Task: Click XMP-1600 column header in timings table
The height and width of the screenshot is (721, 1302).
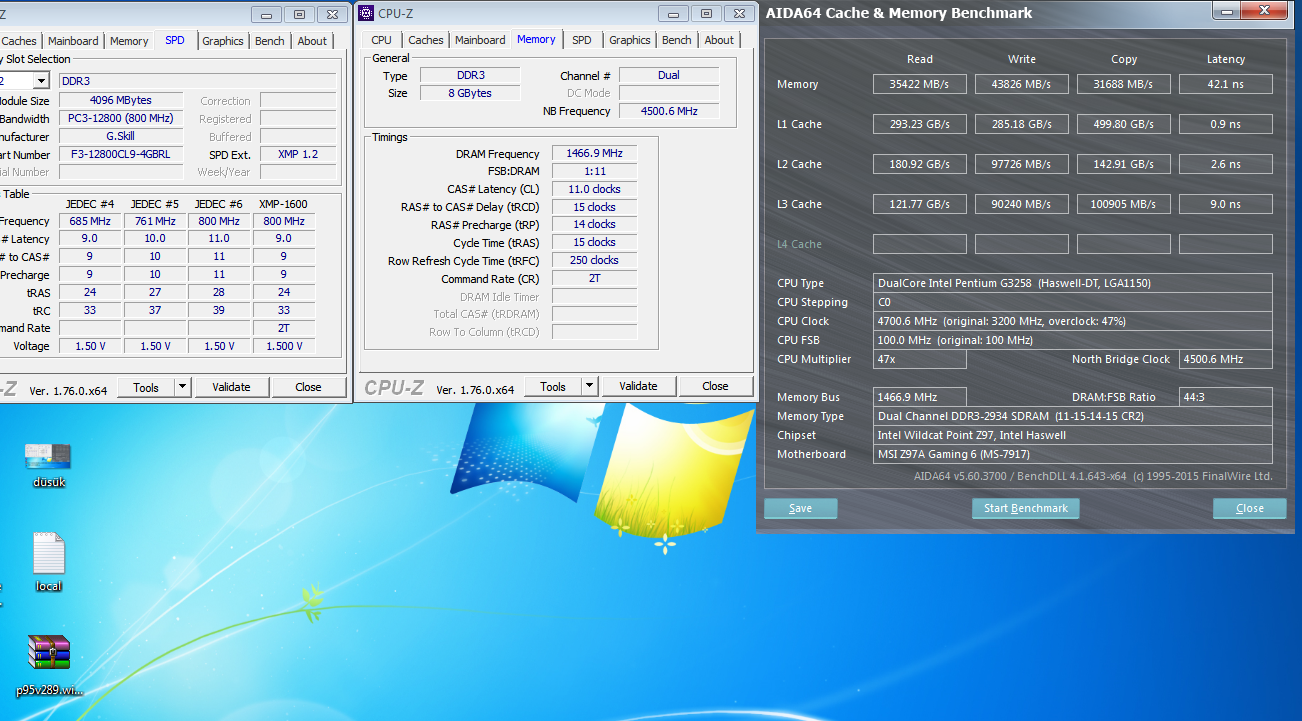Action: click(x=283, y=204)
